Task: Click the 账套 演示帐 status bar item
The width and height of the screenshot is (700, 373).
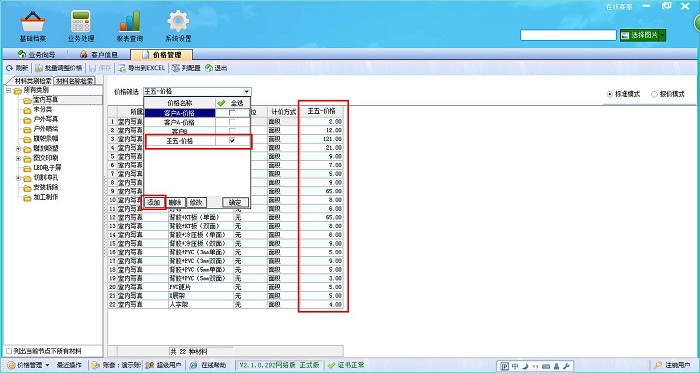Action: [116, 365]
